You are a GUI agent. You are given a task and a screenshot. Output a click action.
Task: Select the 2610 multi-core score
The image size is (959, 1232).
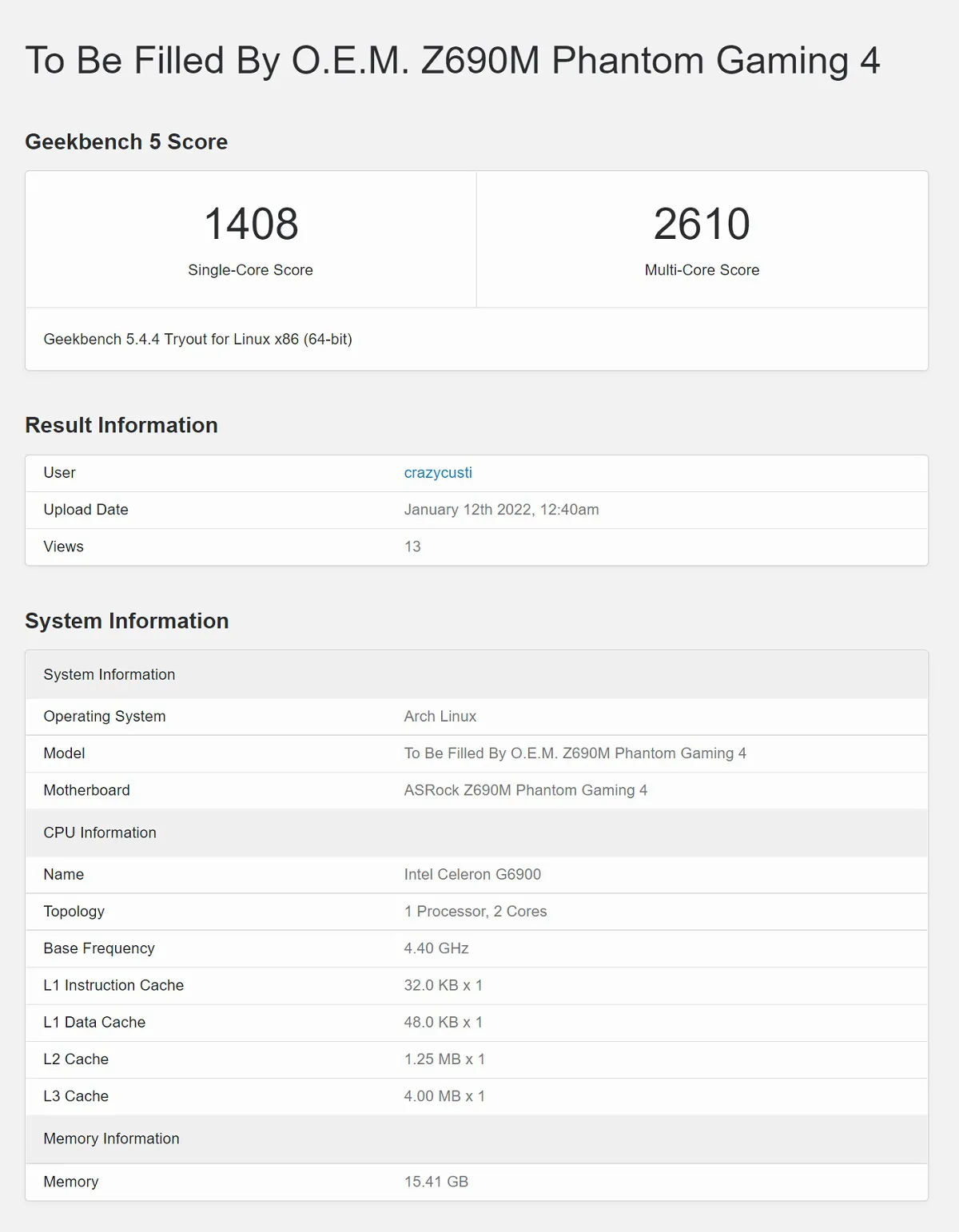702,224
